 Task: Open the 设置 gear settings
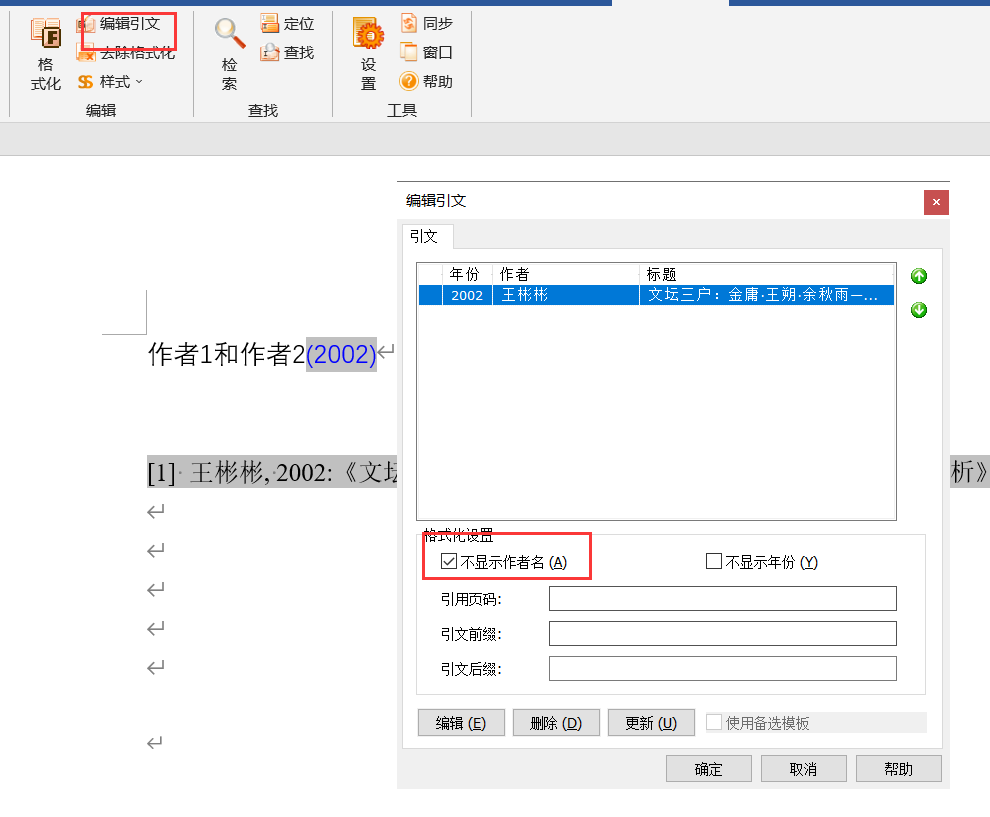(369, 36)
